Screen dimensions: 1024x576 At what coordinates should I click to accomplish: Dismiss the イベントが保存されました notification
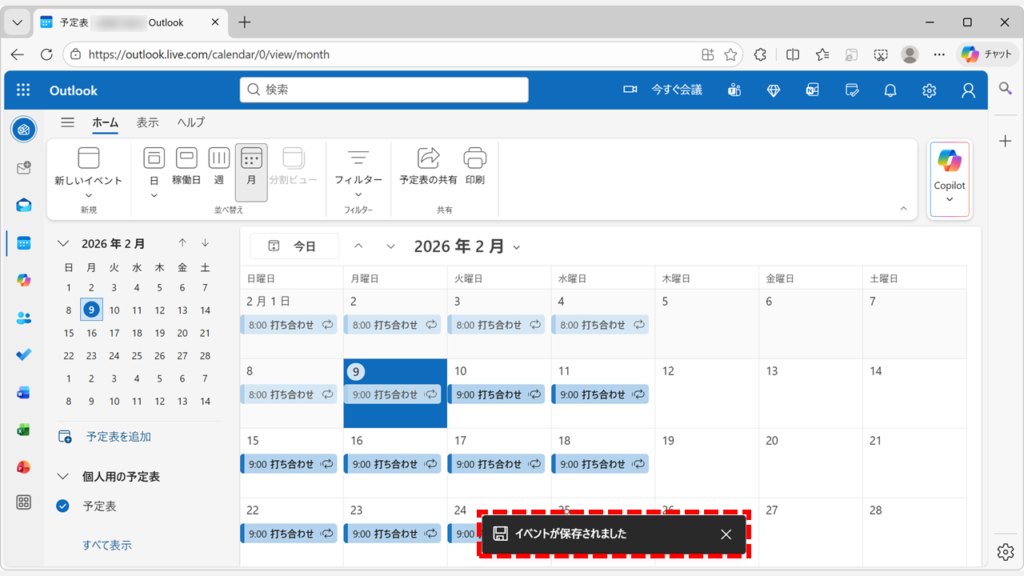(x=726, y=534)
